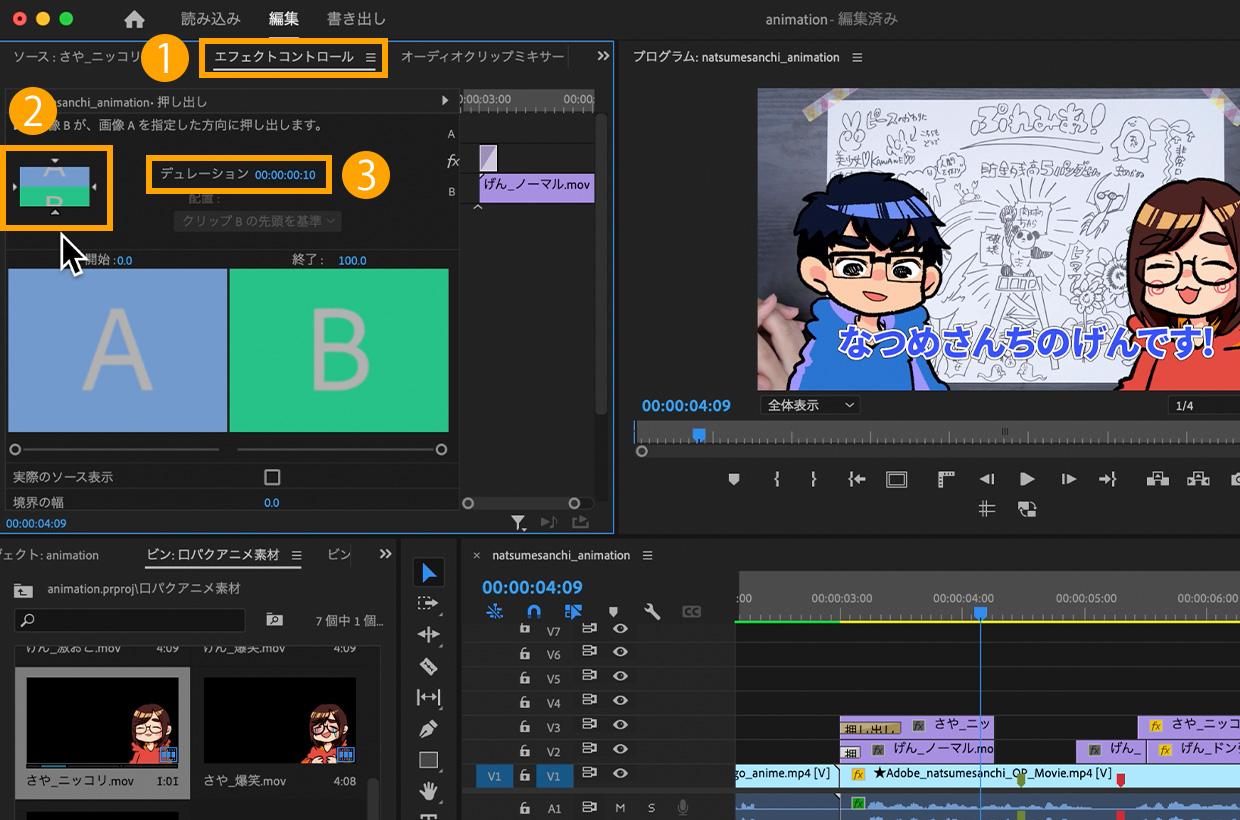
Task: Hide track V5 with its eye icon
Action: (x=620, y=676)
